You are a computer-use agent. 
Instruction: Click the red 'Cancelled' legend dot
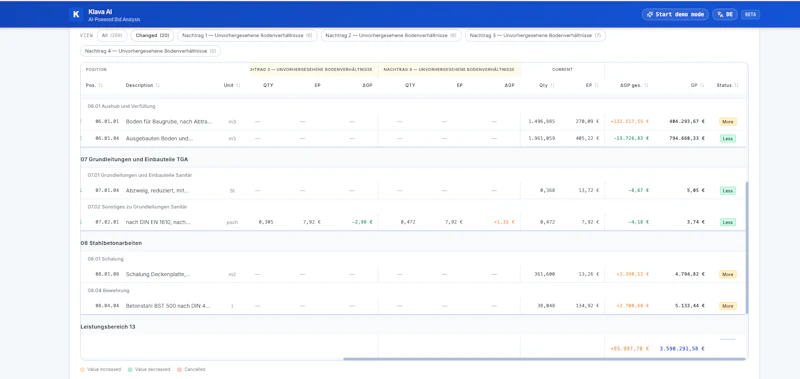click(180, 369)
